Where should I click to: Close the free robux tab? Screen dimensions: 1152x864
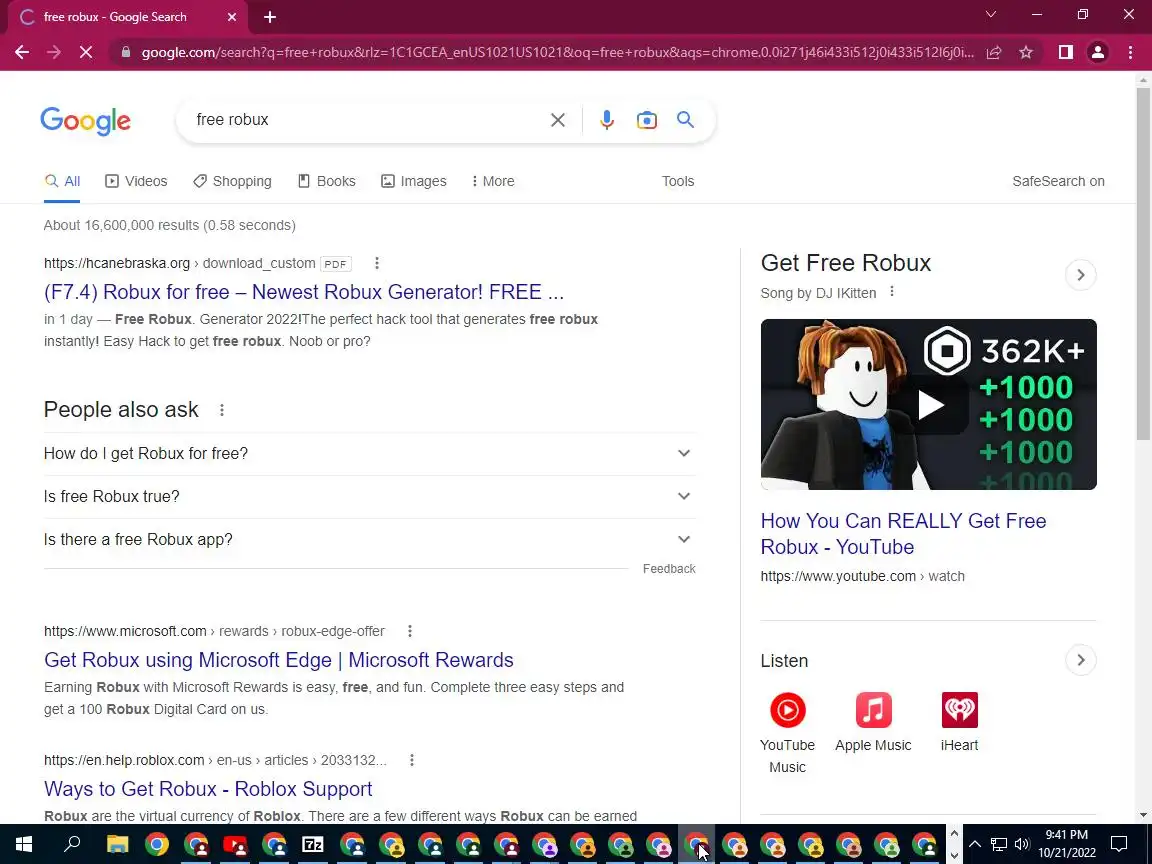232,17
